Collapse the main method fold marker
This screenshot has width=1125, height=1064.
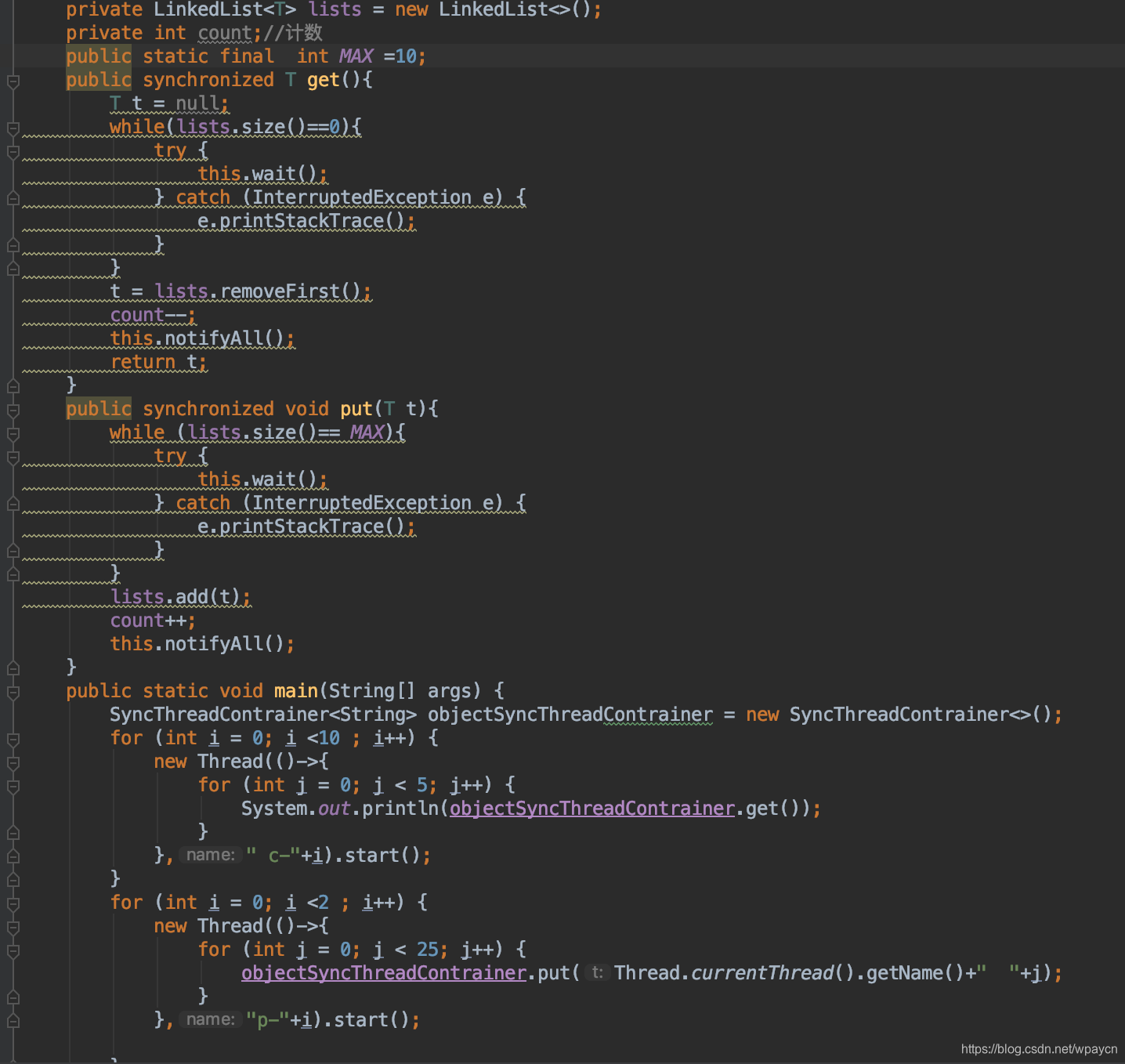click(x=13, y=692)
